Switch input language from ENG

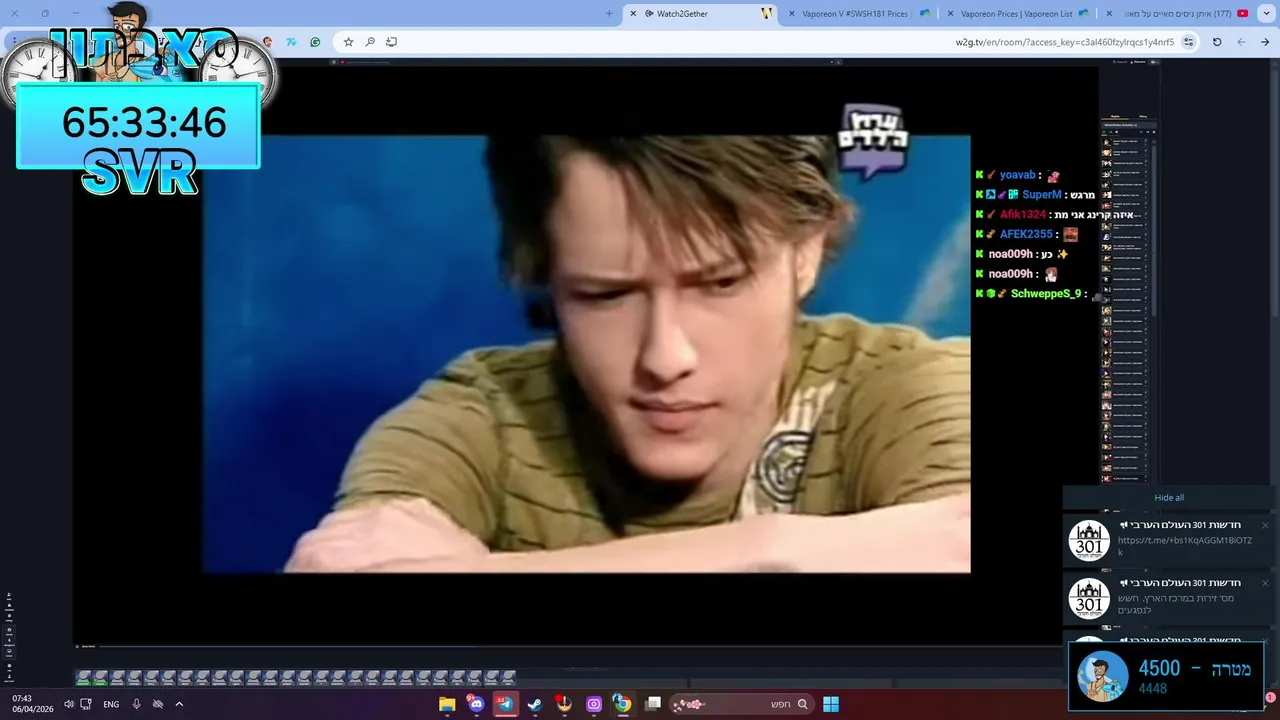pos(111,704)
